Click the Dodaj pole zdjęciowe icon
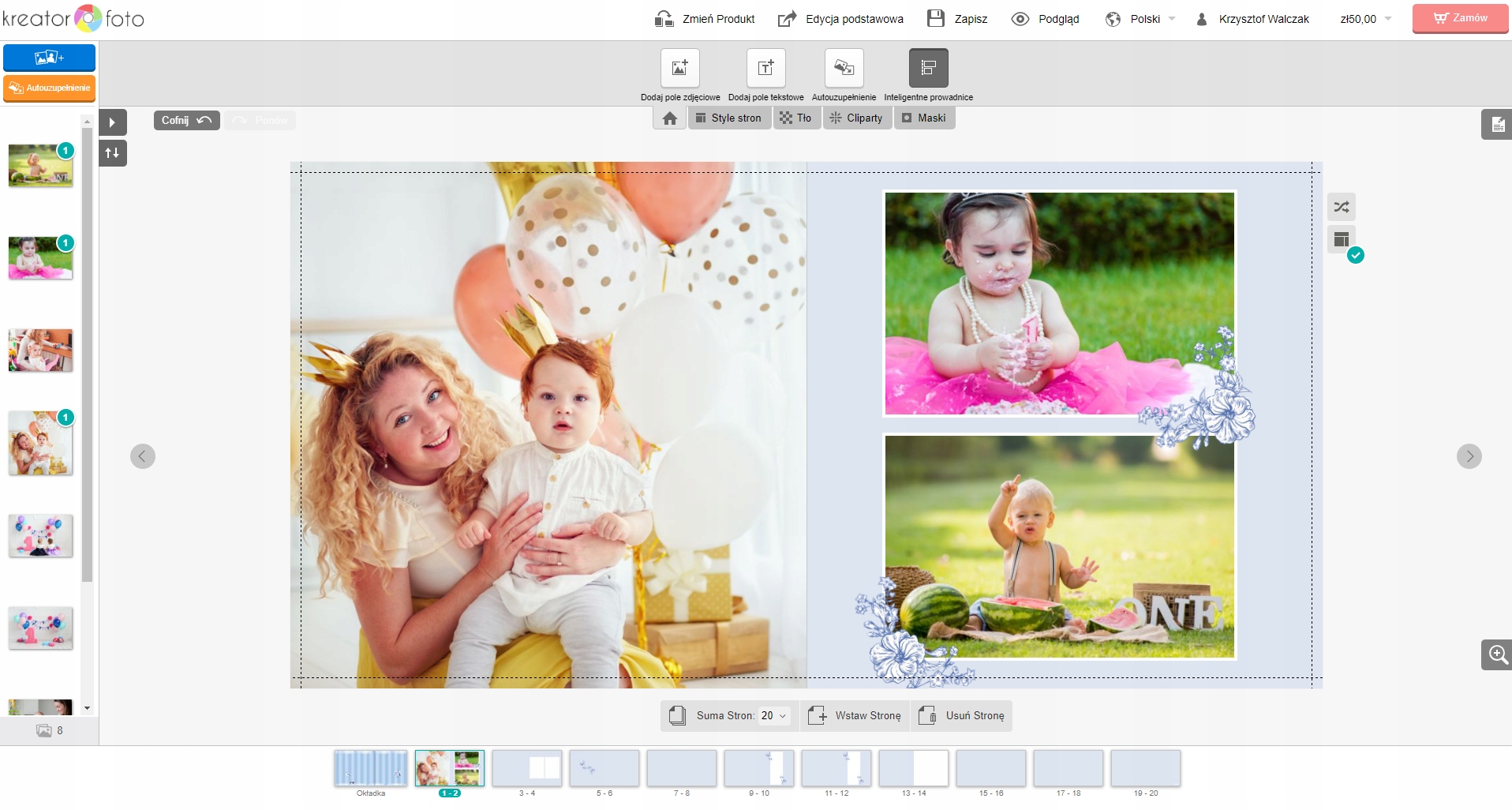 pyautogui.click(x=679, y=68)
